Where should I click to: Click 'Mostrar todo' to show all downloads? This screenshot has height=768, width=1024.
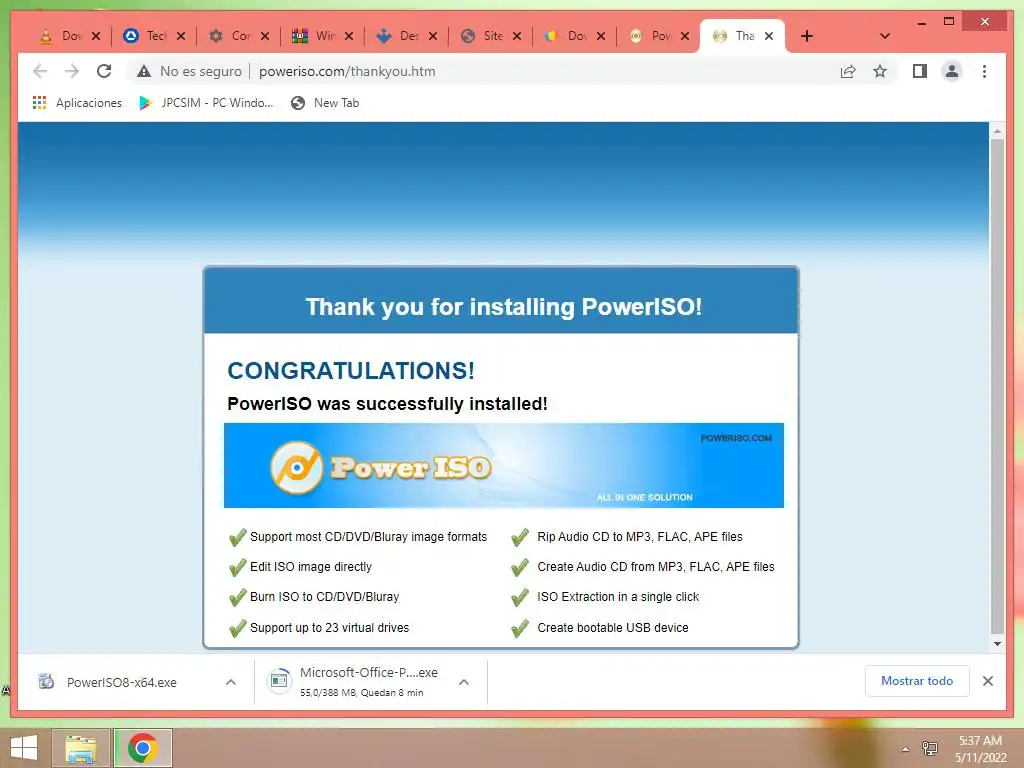[917, 681]
